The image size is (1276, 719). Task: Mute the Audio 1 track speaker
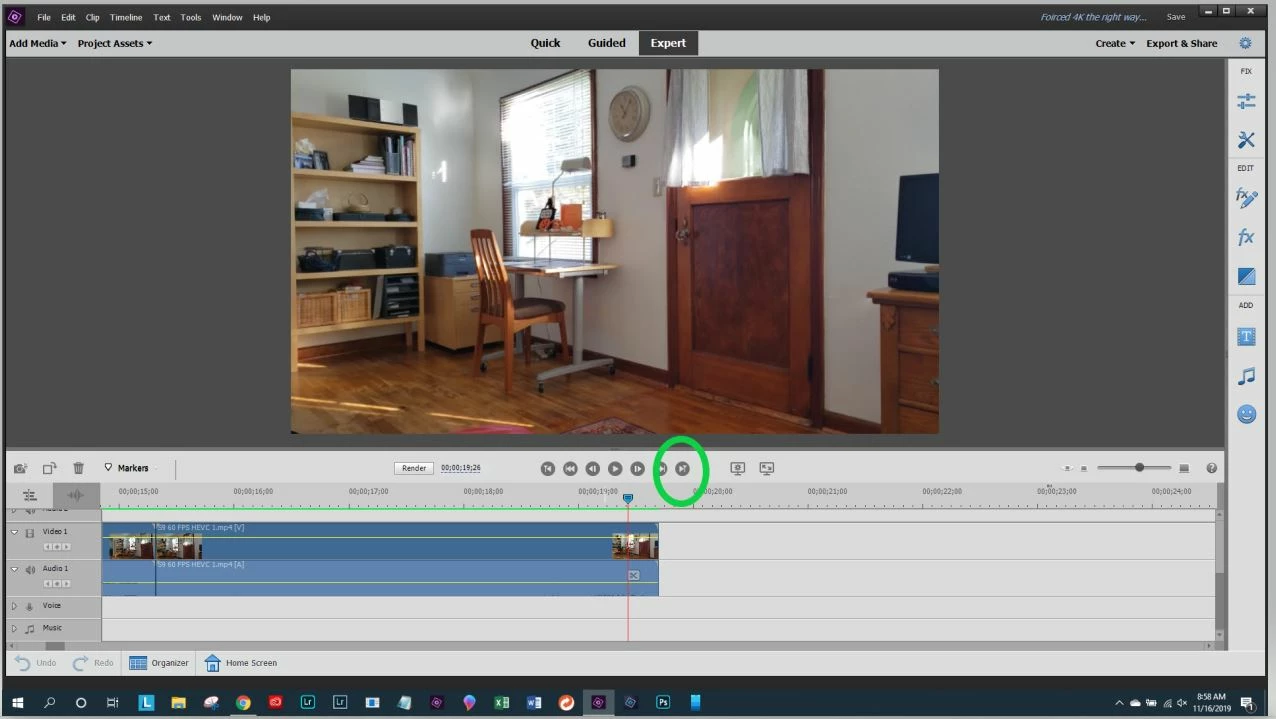30,569
